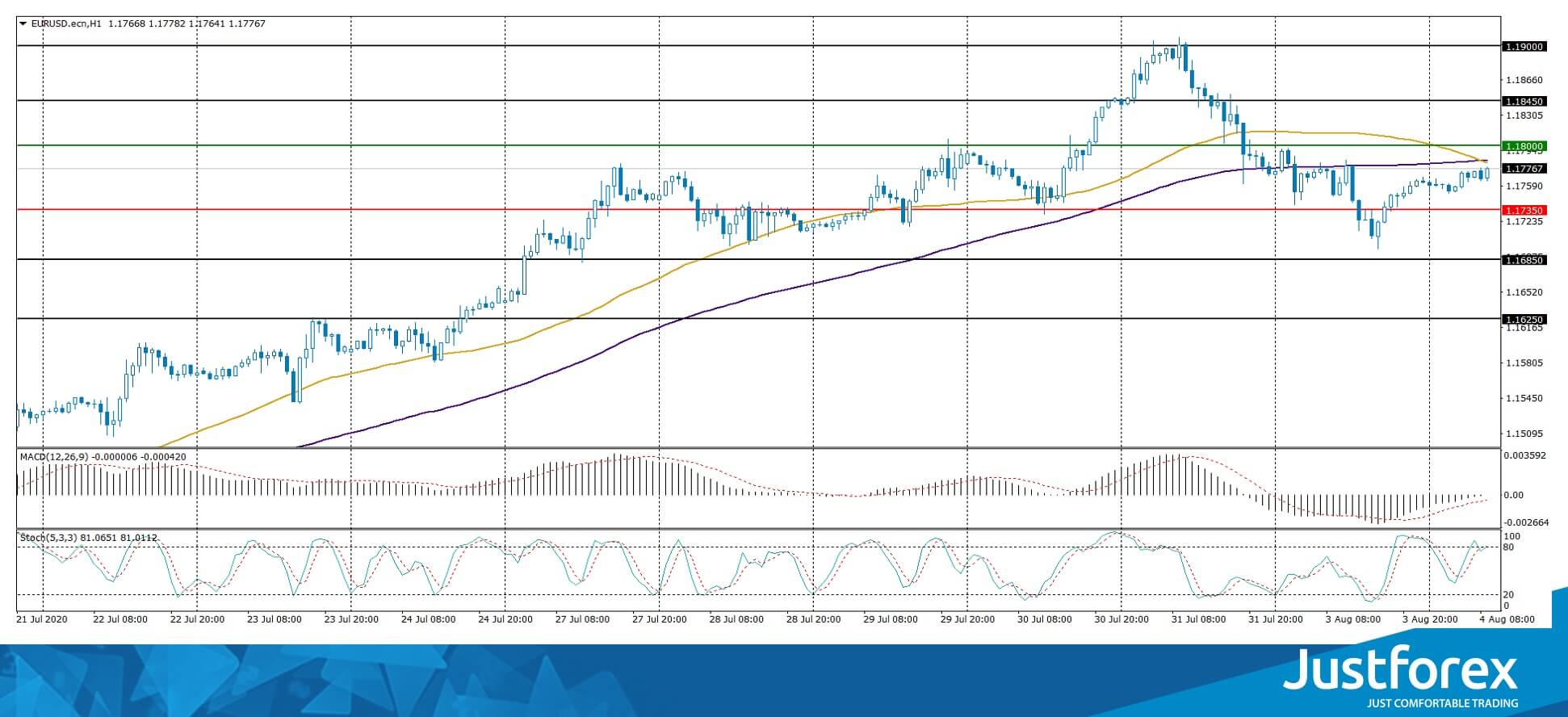Click the 23 Jul 08:00 time label

(x=275, y=619)
